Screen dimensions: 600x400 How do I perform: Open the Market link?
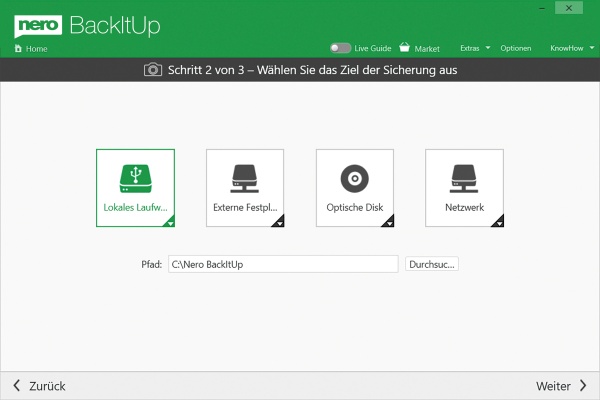coord(427,49)
